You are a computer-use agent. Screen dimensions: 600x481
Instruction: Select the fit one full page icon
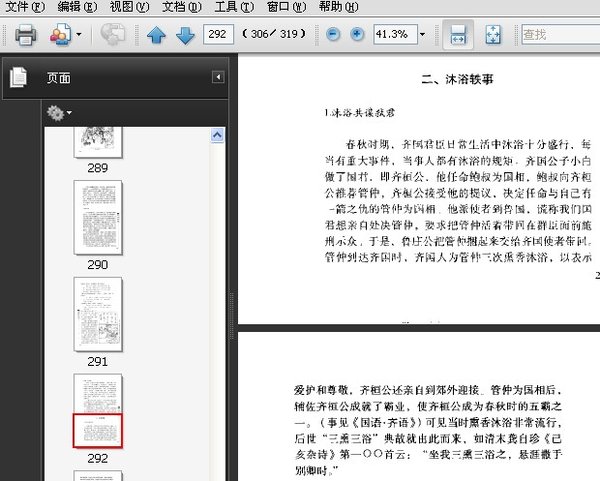[x=493, y=35]
